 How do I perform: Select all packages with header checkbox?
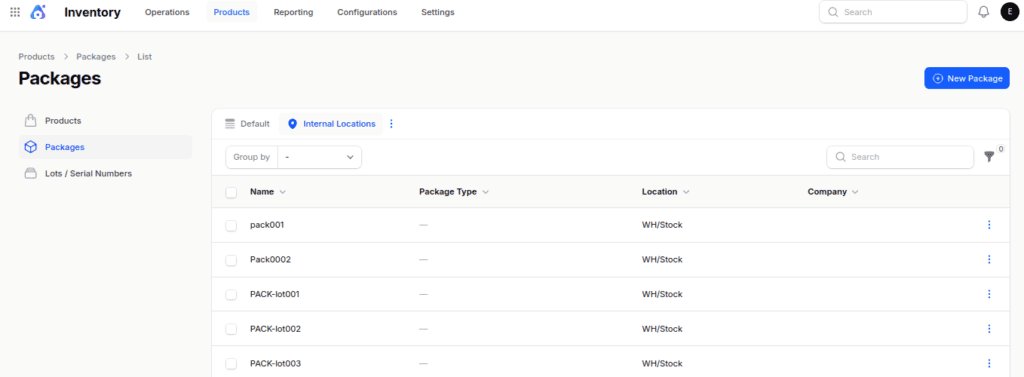point(231,192)
